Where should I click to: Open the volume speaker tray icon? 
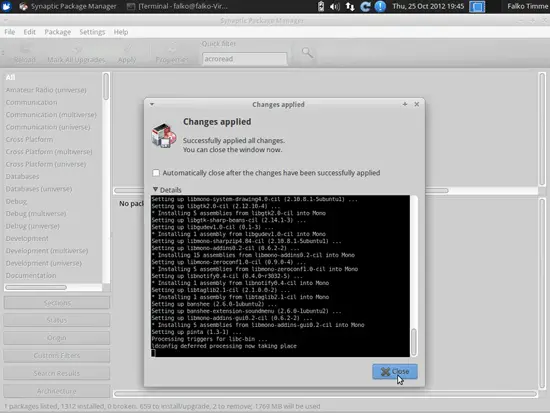[335, 6]
